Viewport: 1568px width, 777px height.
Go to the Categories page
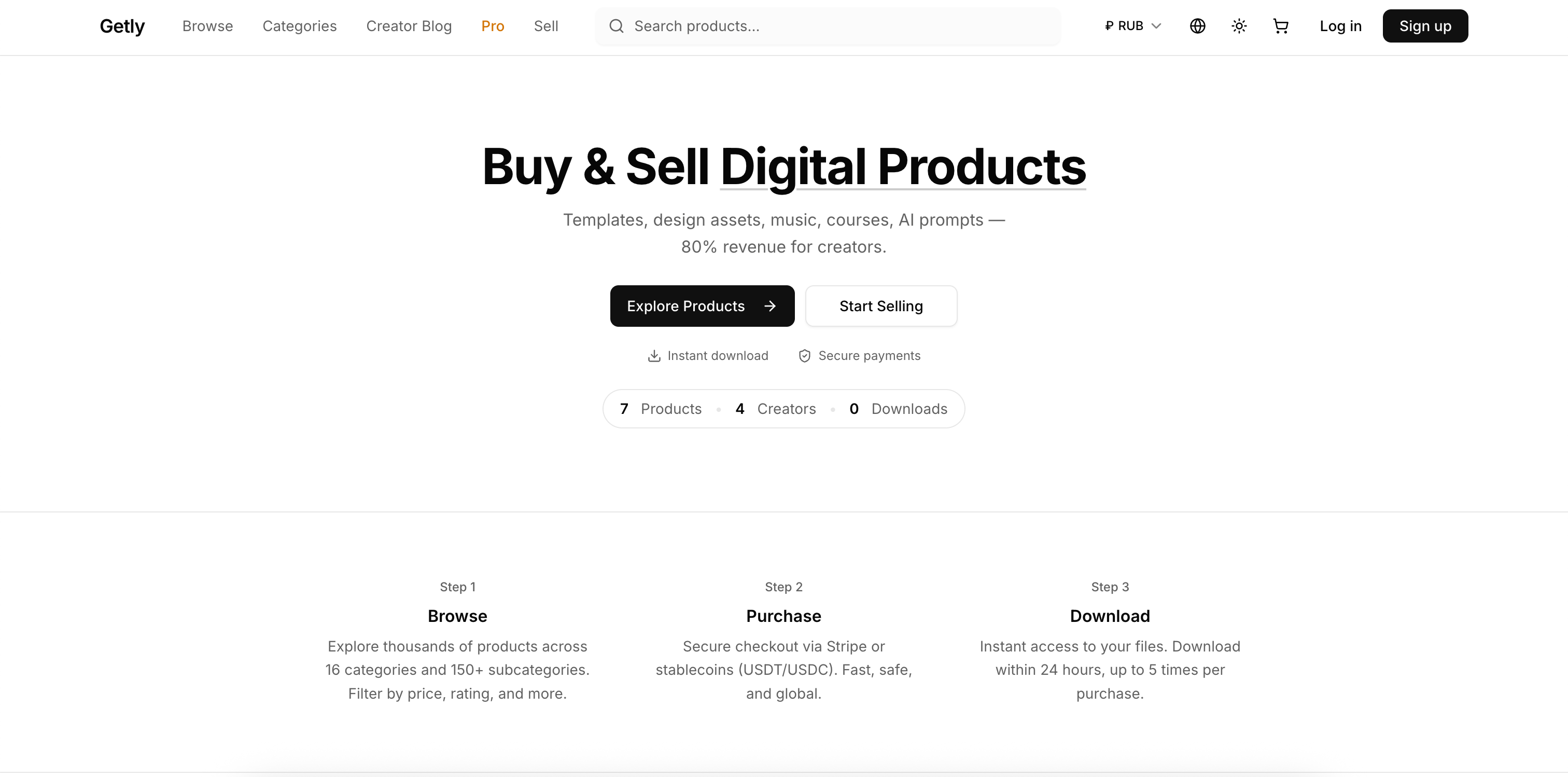[x=300, y=26]
